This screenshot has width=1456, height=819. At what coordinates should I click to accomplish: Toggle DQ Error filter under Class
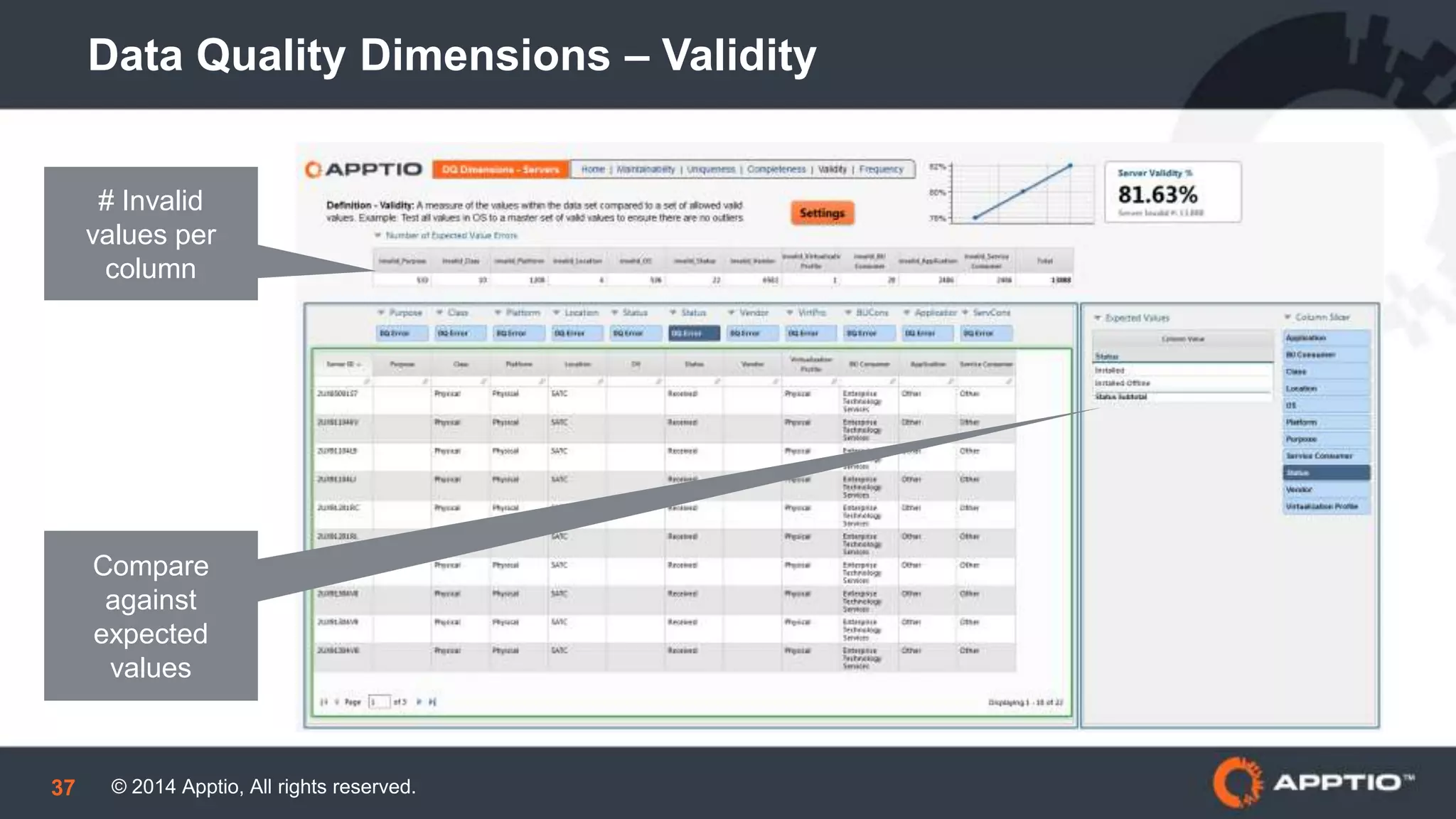coord(460,333)
